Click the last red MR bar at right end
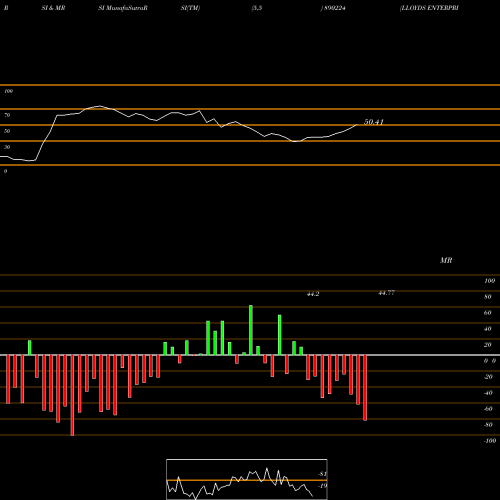The image size is (500, 500). point(365,388)
